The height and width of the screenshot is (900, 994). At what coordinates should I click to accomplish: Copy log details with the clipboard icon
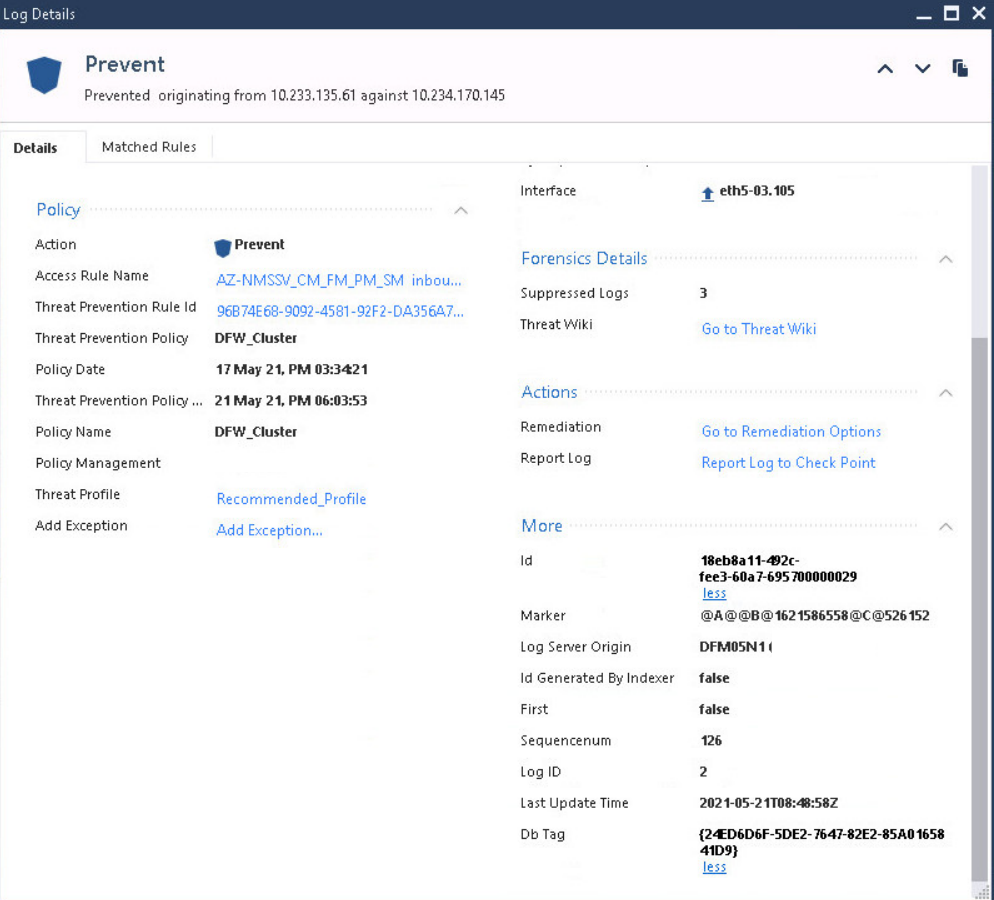[960, 68]
